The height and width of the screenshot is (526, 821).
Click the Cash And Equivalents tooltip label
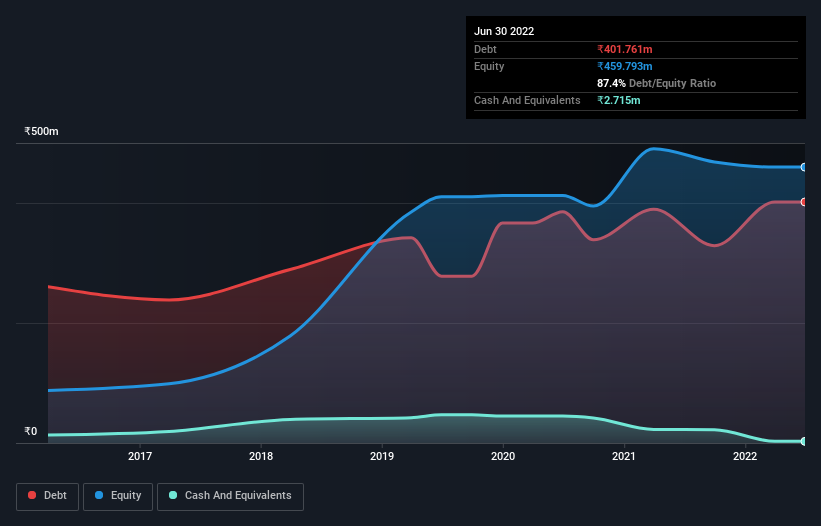point(527,100)
